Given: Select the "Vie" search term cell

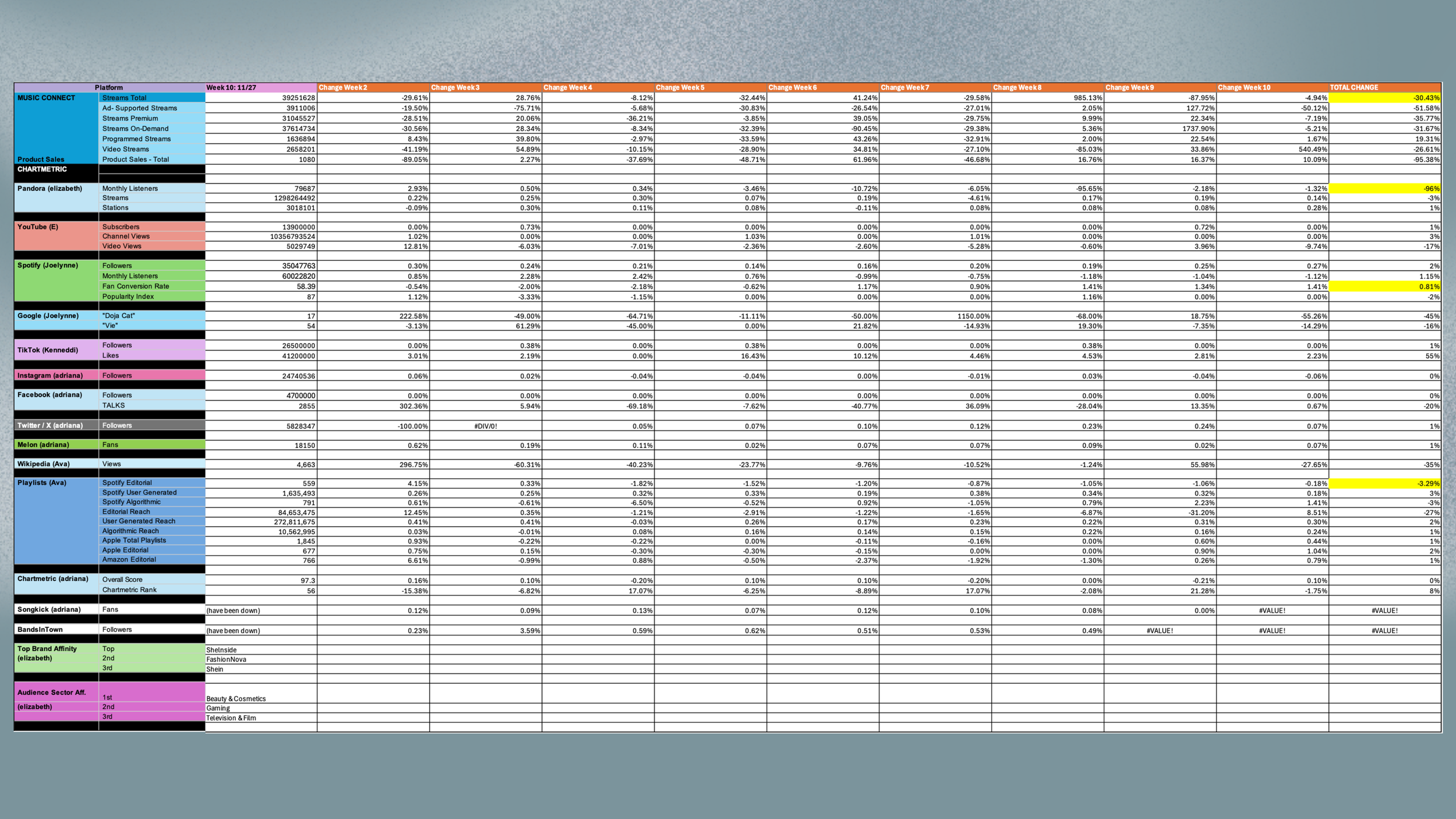Looking at the screenshot, I should tap(152, 326).
